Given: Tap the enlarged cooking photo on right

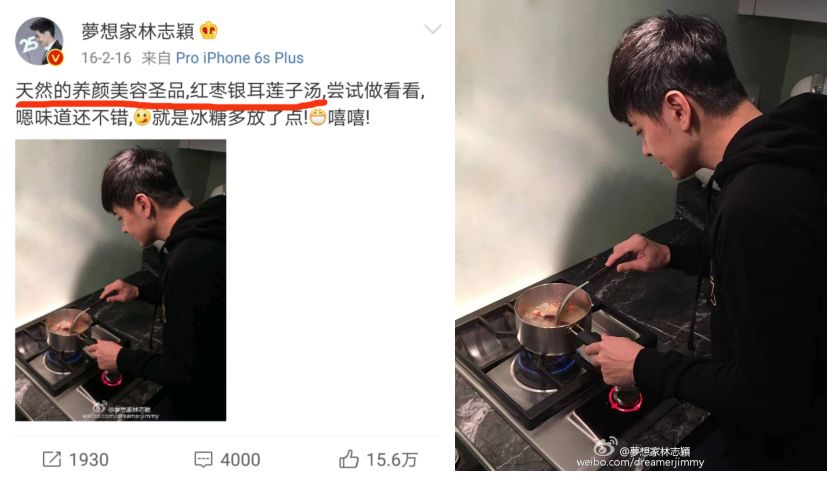Looking at the screenshot, I should (641, 235).
